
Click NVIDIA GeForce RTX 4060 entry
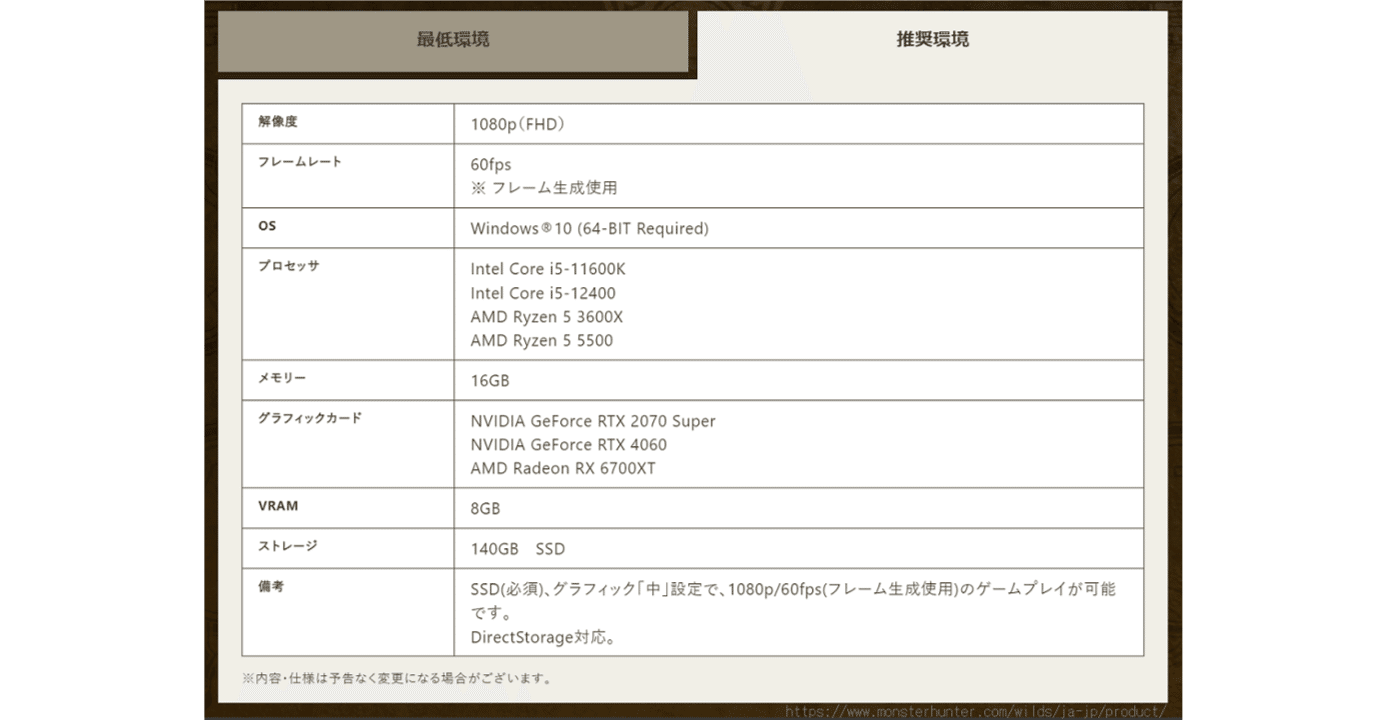pos(569,445)
